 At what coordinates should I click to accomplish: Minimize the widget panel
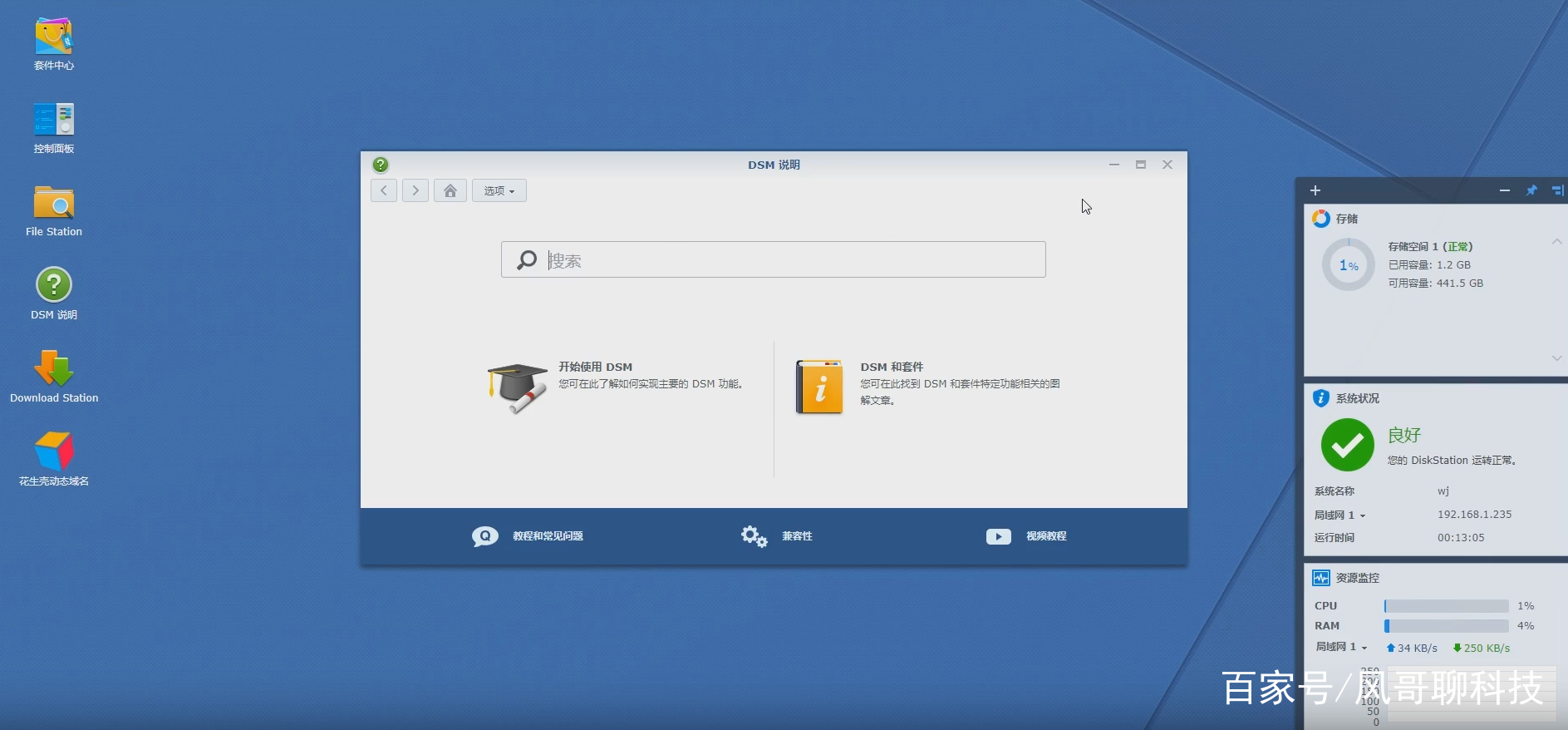(x=1505, y=190)
